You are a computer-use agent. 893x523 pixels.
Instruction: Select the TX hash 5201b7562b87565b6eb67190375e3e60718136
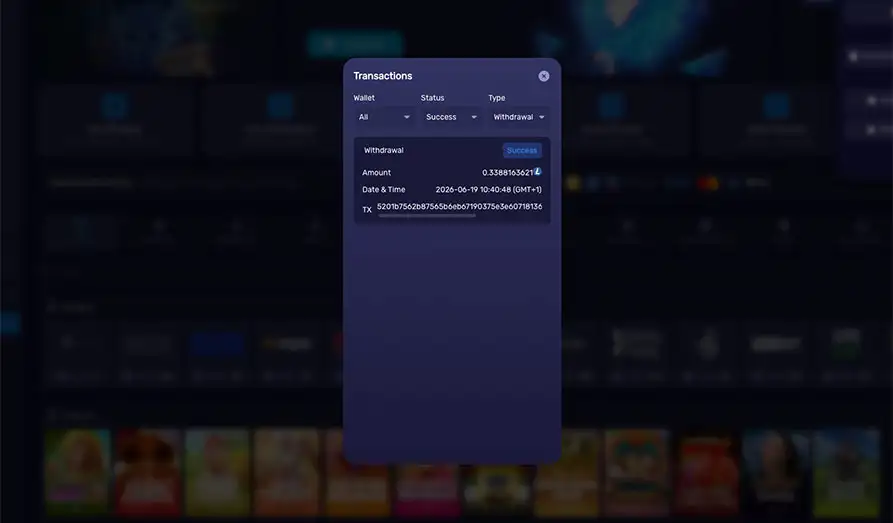[x=460, y=206]
